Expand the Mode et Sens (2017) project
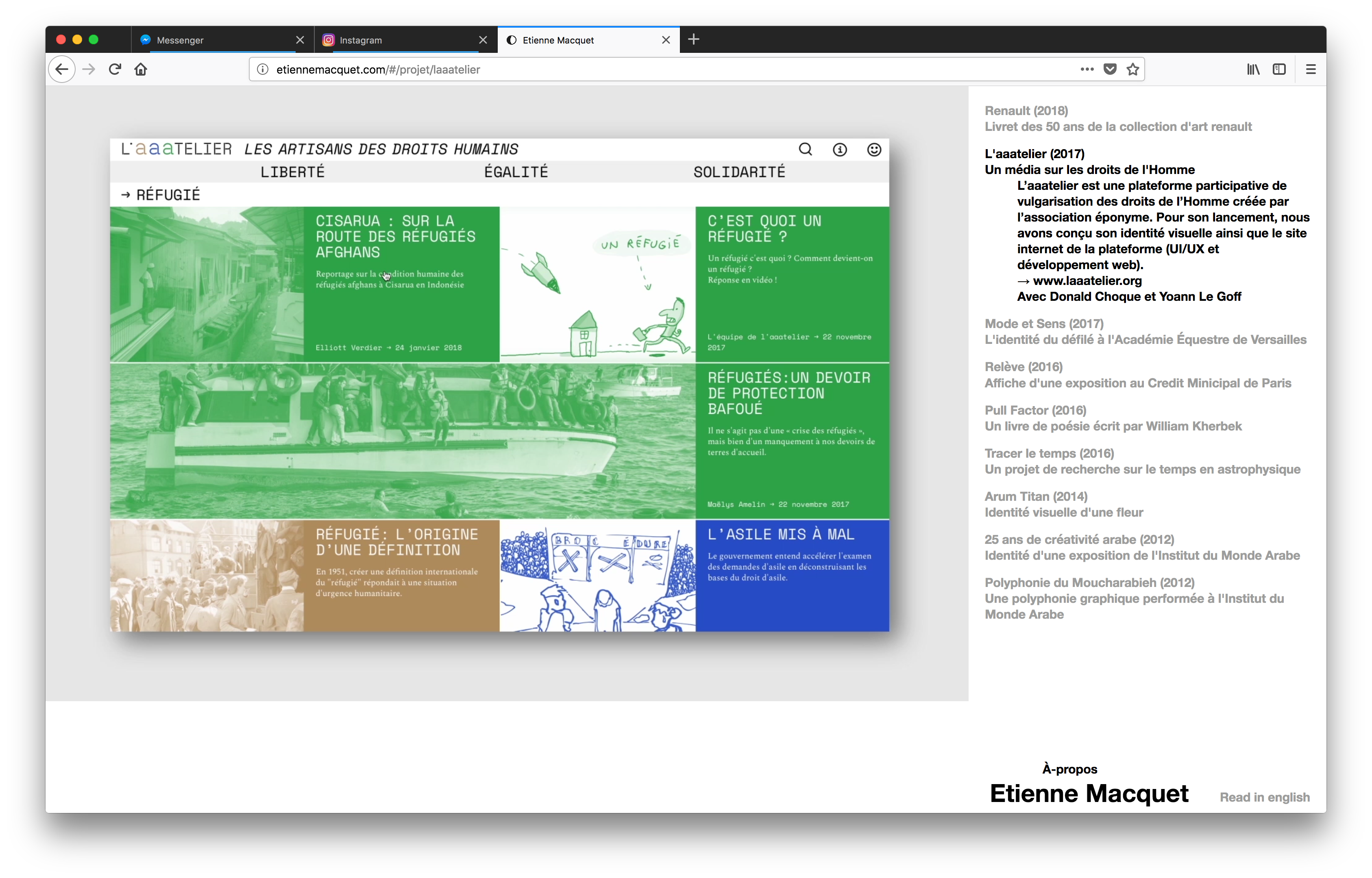The image size is (1372, 878). [1043, 324]
